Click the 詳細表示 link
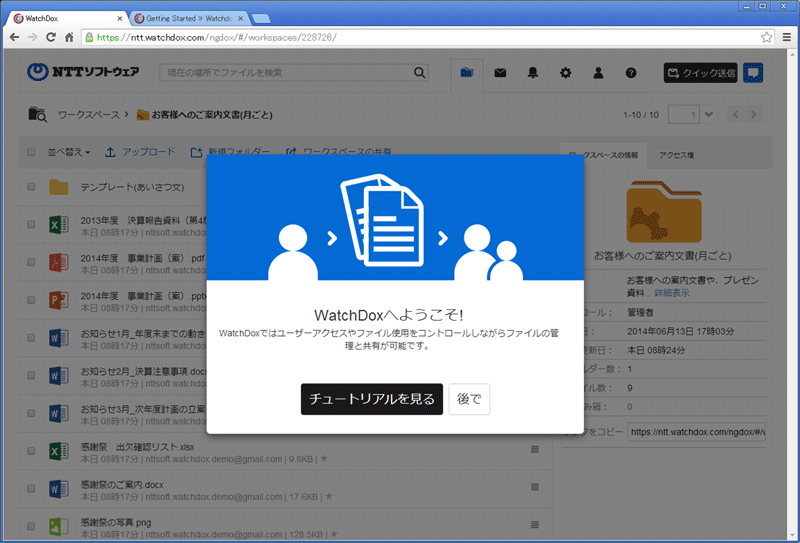The height and width of the screenshot is (543, 800). point(672,293)
